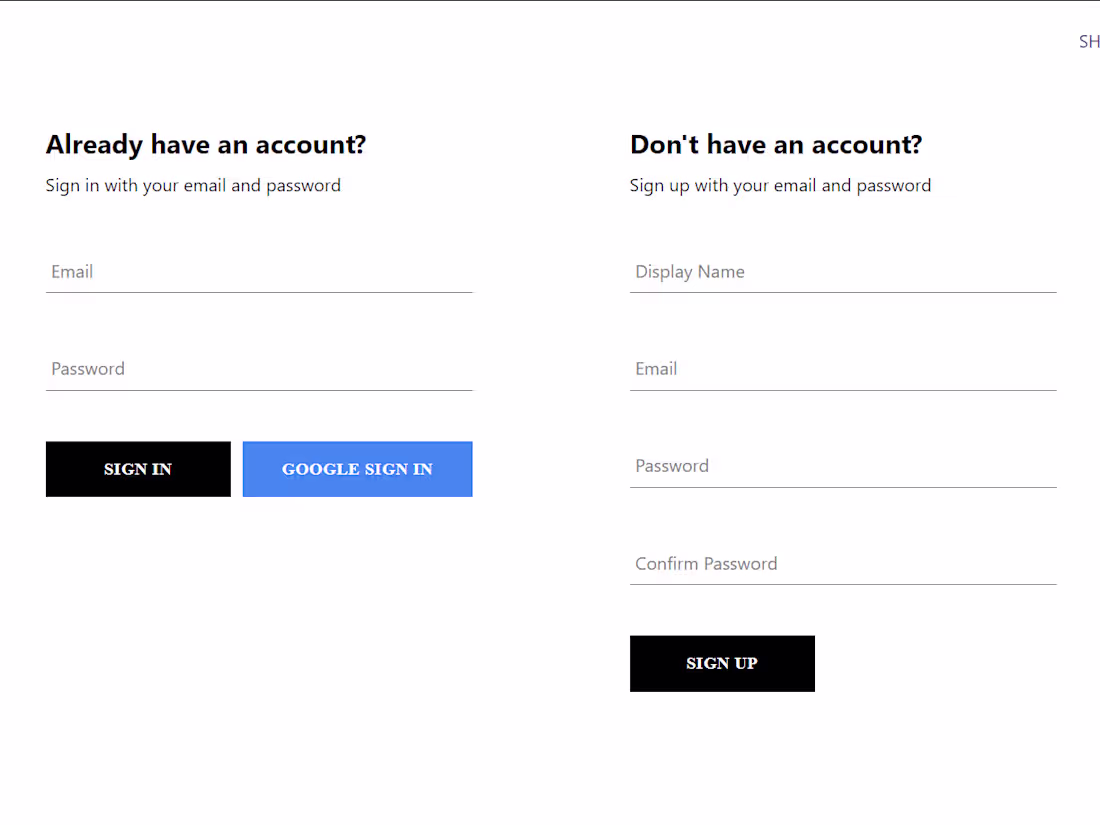Click the "Already have an account?" heading
1100x825 pixels.
[206, 145]
